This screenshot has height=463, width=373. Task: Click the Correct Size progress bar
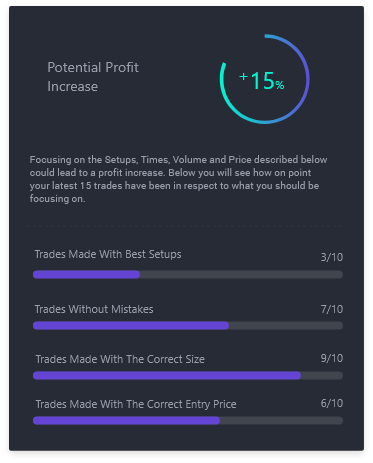[x=188, y=376]
